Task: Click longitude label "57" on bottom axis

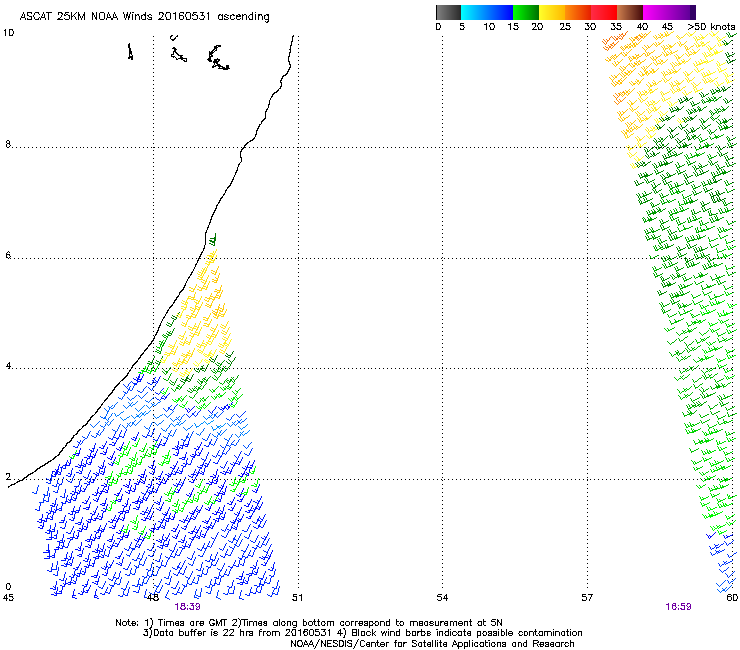Action: [x=587, y=598]
